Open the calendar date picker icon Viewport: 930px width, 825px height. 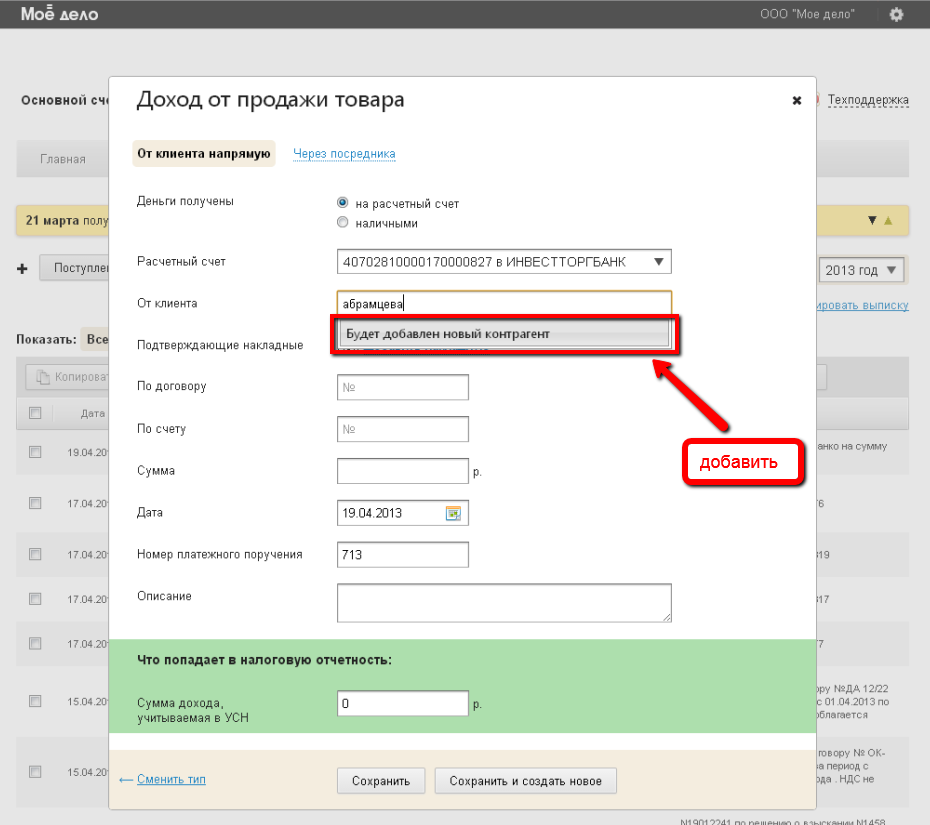point(453,513)
